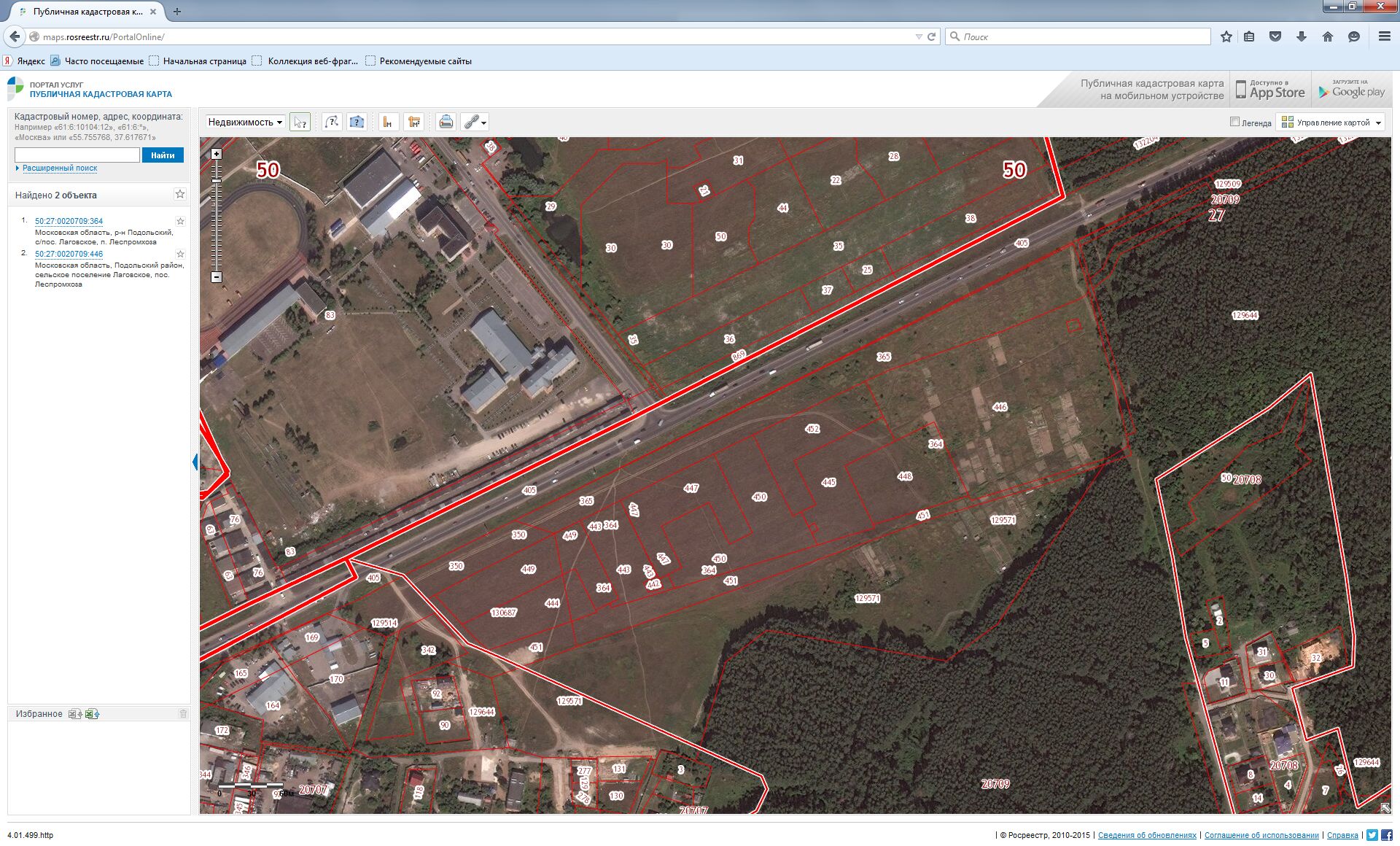Enable the Легенда checkbox

click(1234, 122)
